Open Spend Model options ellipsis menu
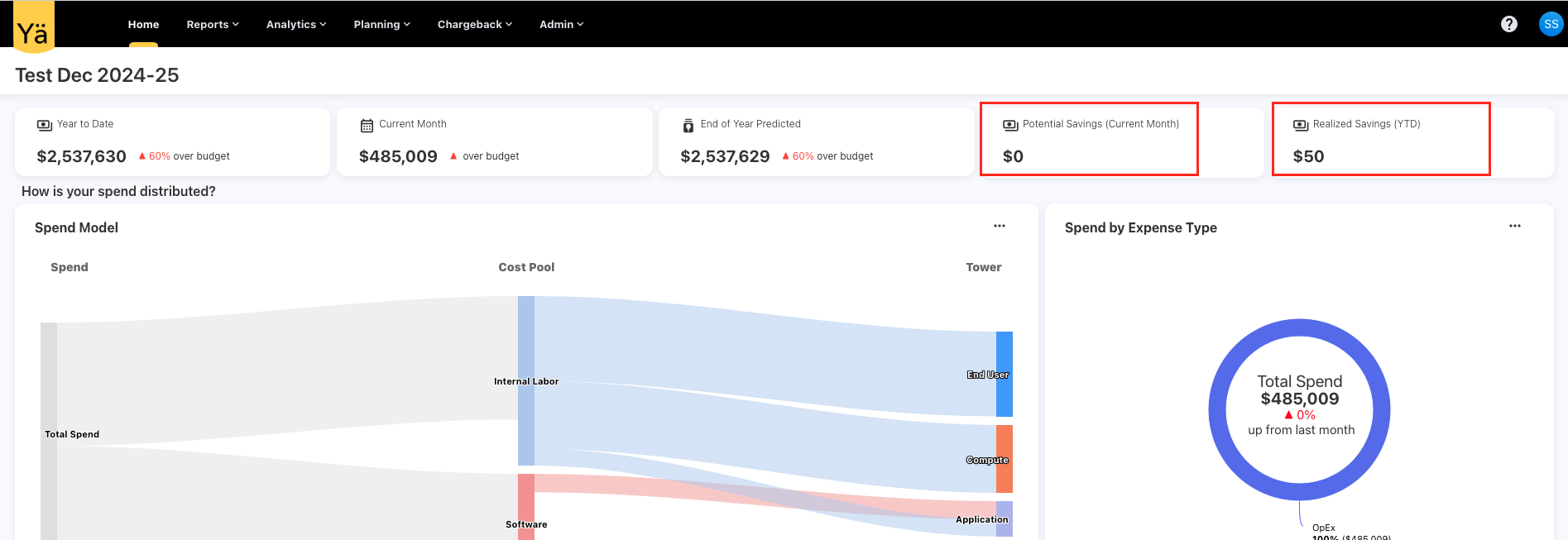Image resolution: width=1568 pixels, height=540 pixels. click(999, 226)
